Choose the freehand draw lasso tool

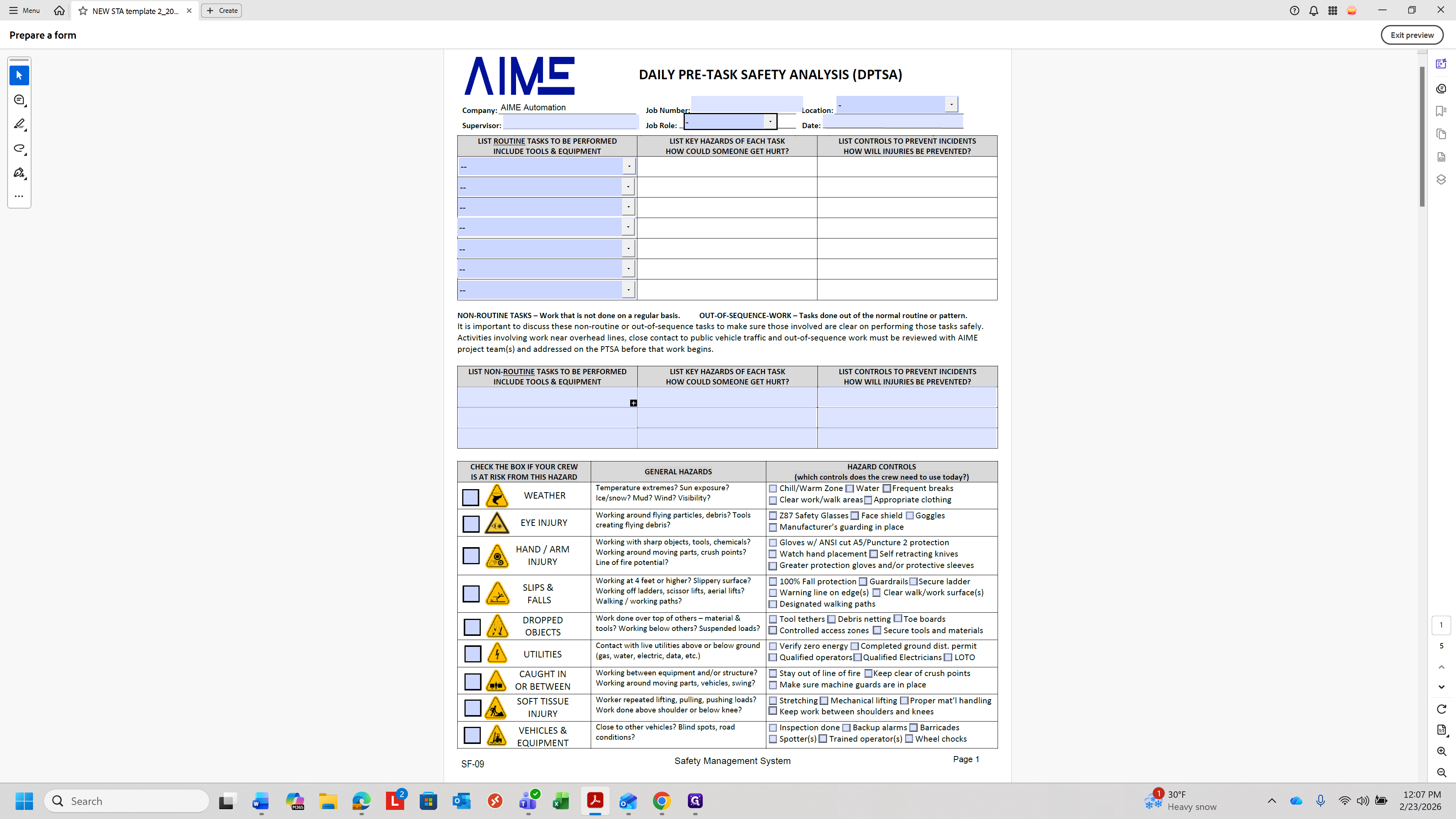(x=19, y=148)
